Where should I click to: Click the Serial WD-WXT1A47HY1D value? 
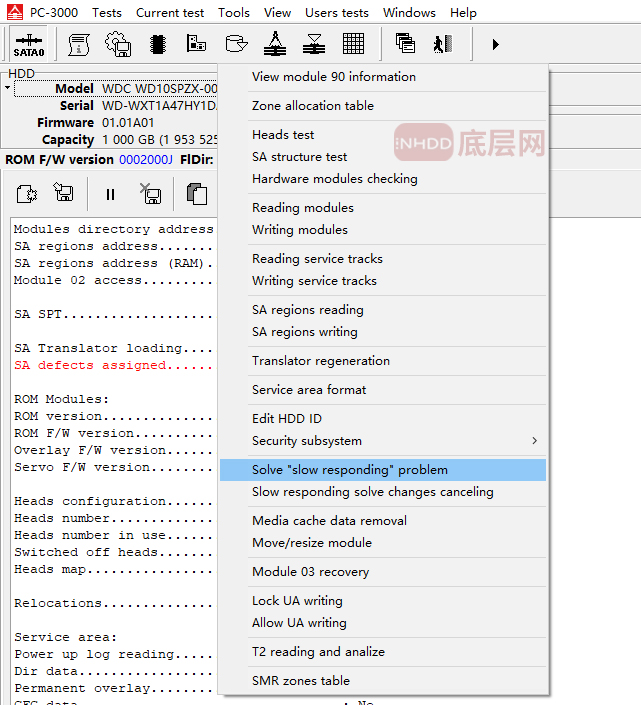(x=159, y=106)
